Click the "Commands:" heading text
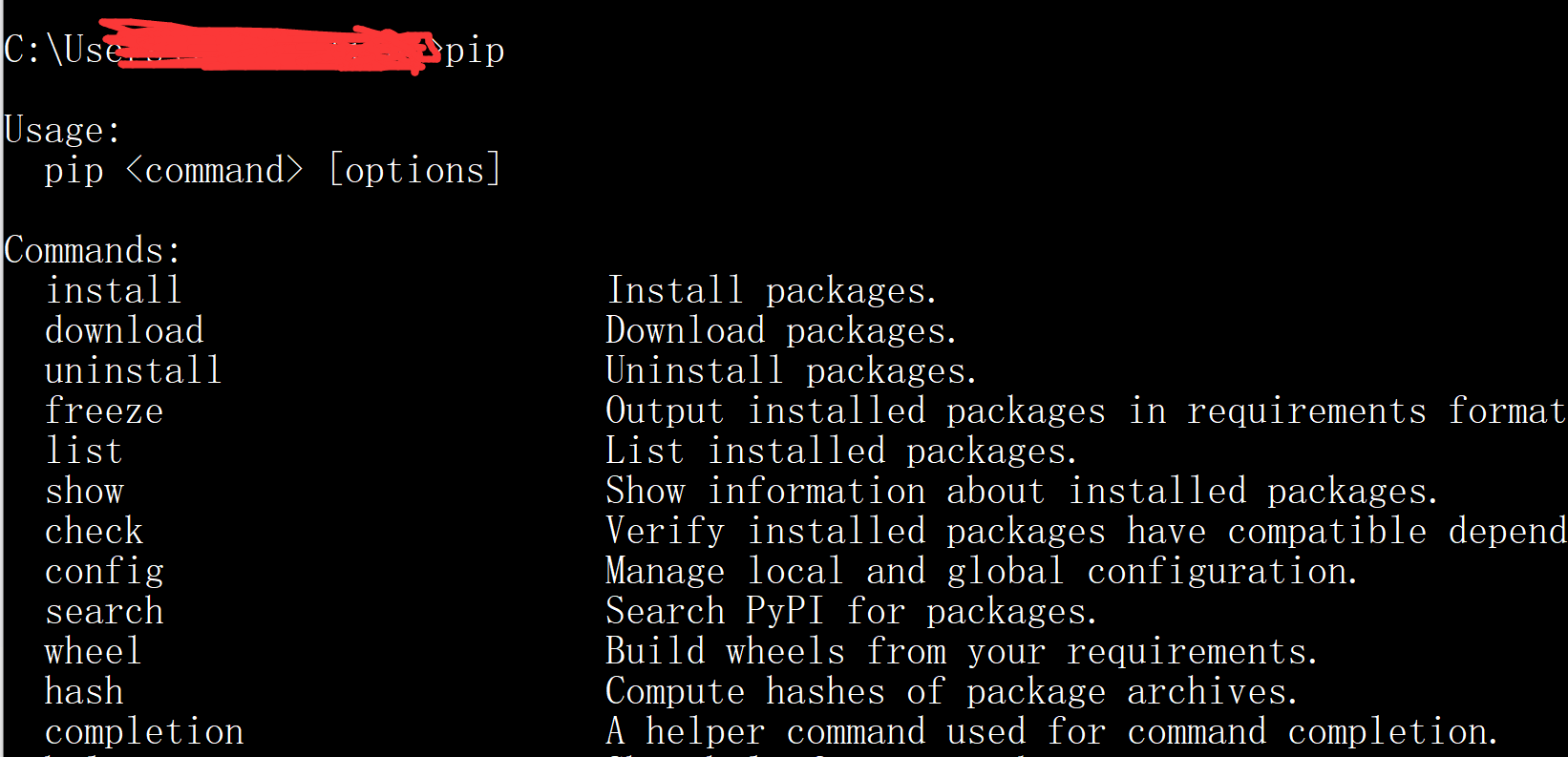 point(93,250)
